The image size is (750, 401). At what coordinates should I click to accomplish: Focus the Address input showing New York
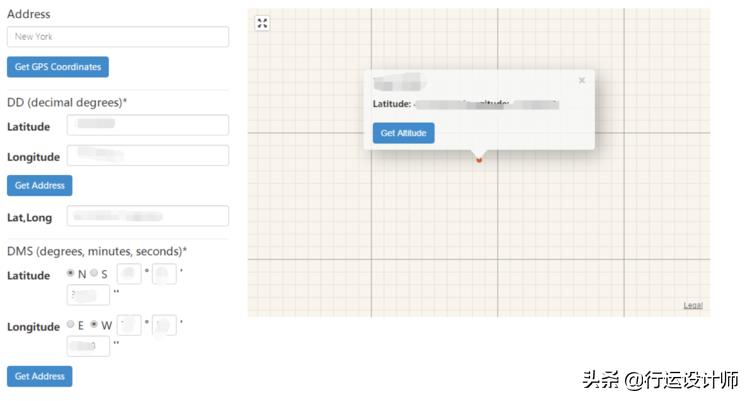click(x=118, y=37)
